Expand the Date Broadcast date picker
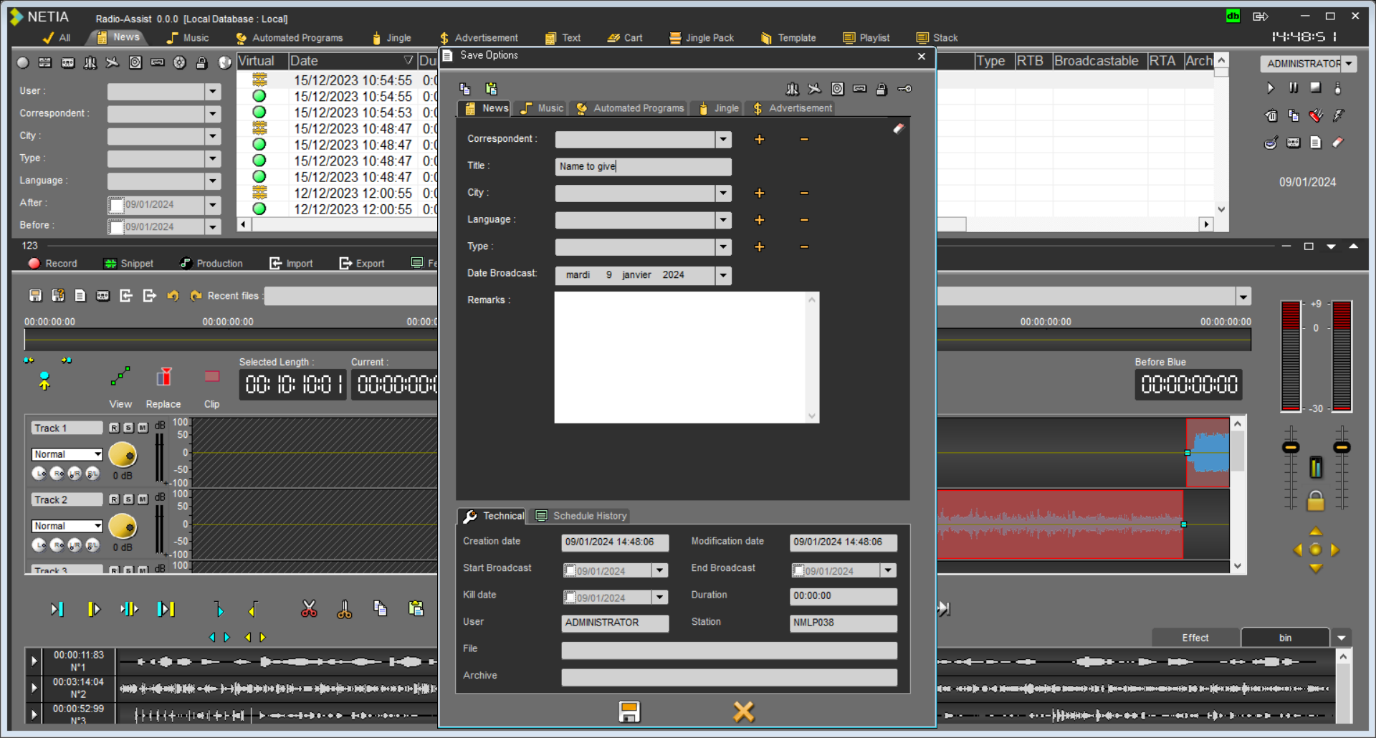 pyautogui.click(x=723, y=275)
